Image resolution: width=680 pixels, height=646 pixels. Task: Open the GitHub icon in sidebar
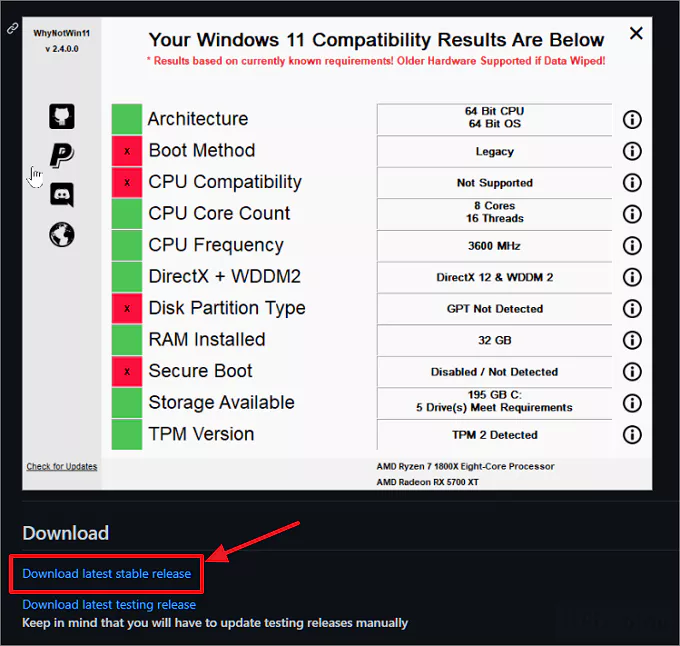coord(62,116)
